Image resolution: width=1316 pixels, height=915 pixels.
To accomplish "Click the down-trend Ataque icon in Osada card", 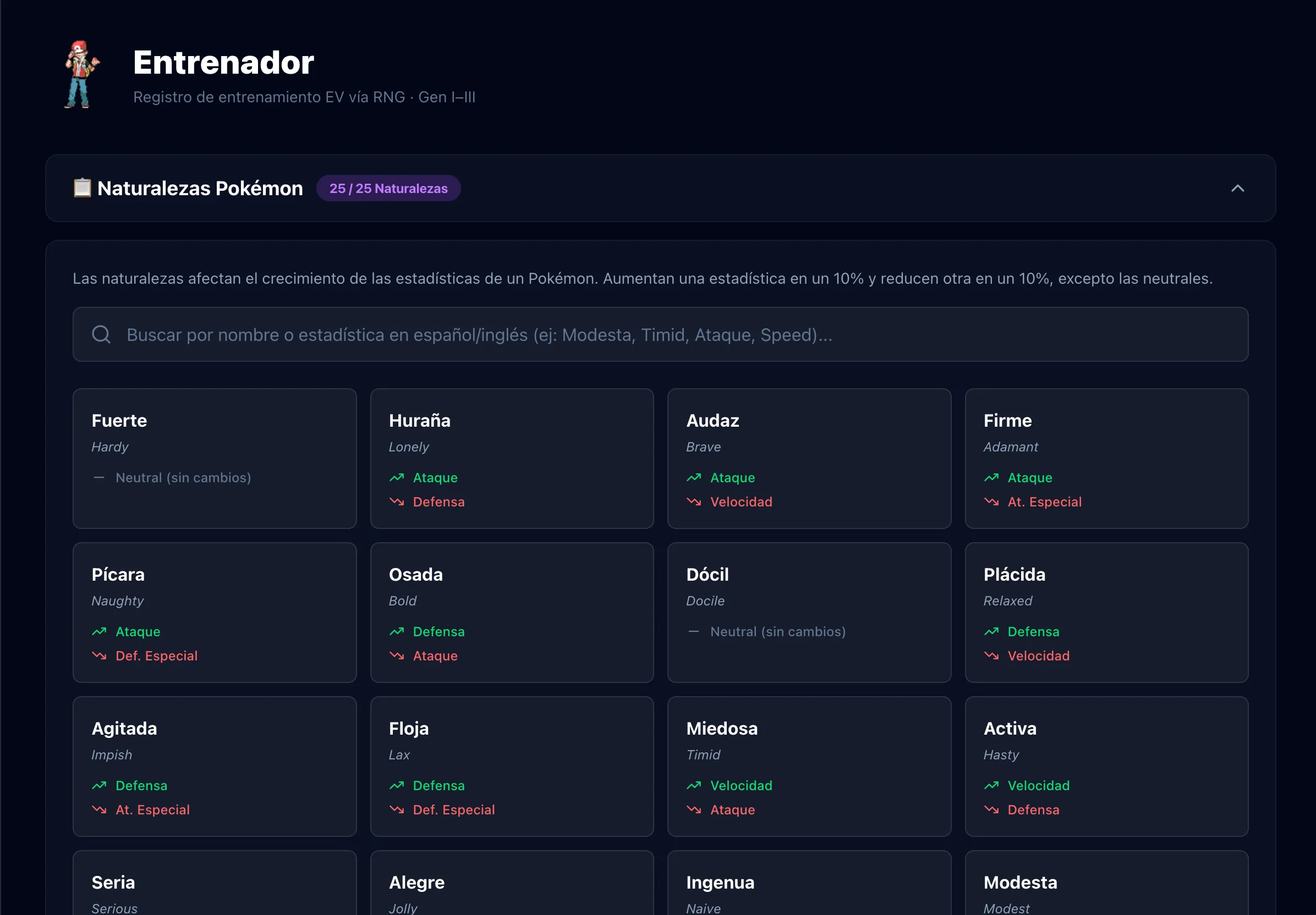I will (397, 655).
